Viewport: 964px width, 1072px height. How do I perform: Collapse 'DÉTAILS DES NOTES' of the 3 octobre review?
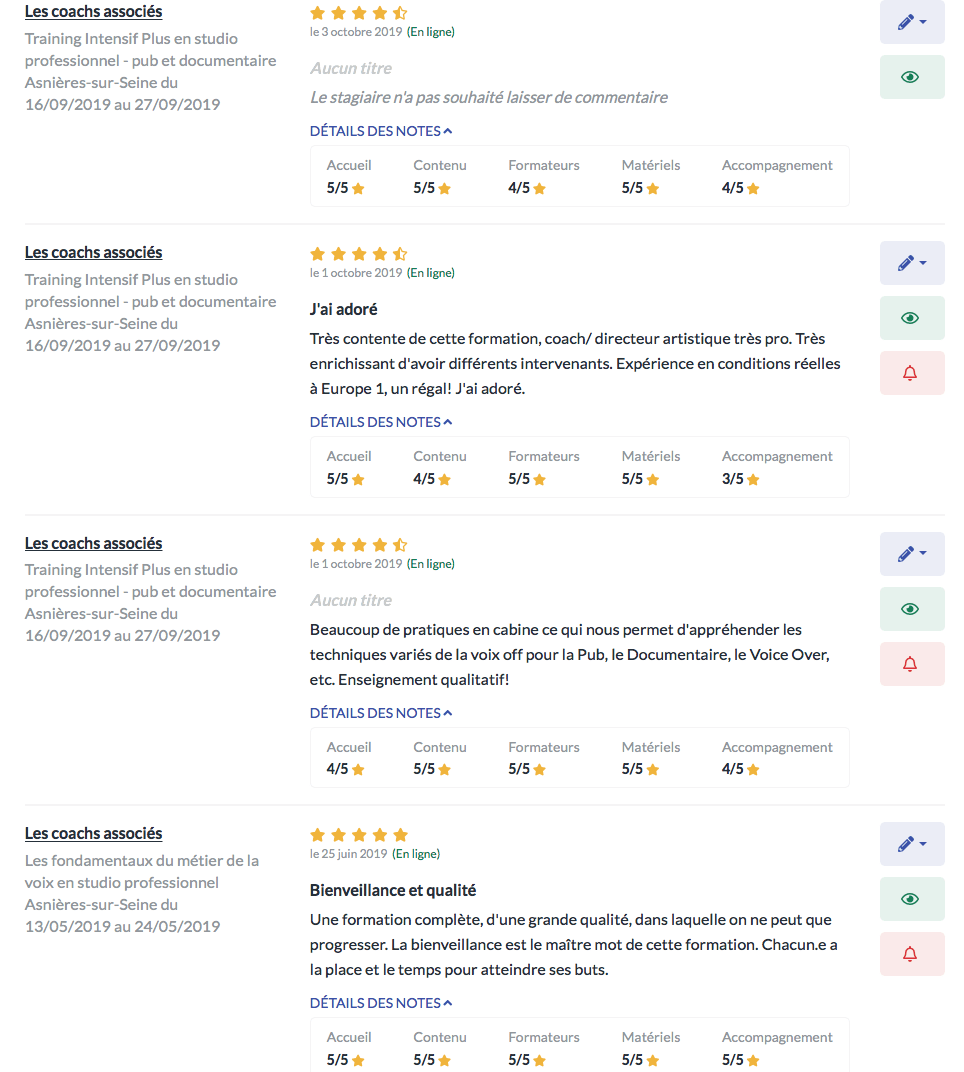pyautogui.click(x=381, y=131)
